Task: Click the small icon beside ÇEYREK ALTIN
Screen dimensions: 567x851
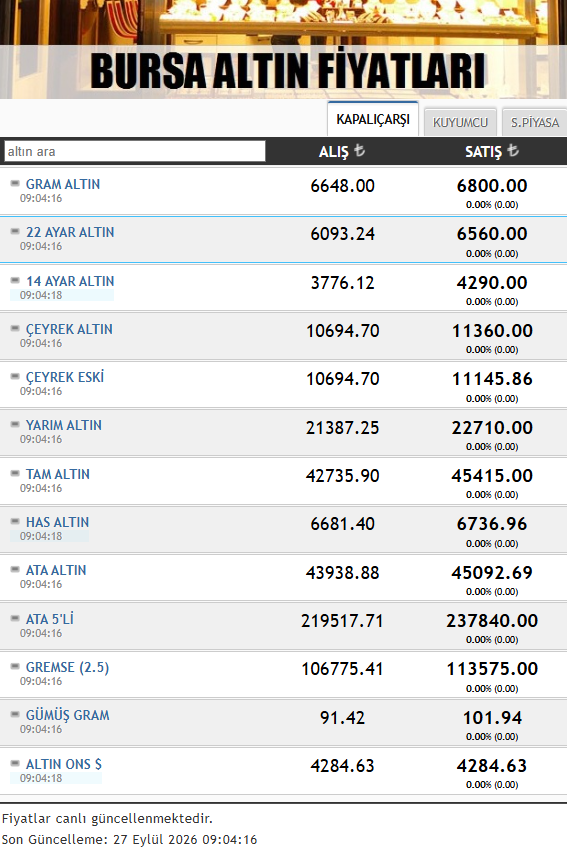Action: coord(15,328)
